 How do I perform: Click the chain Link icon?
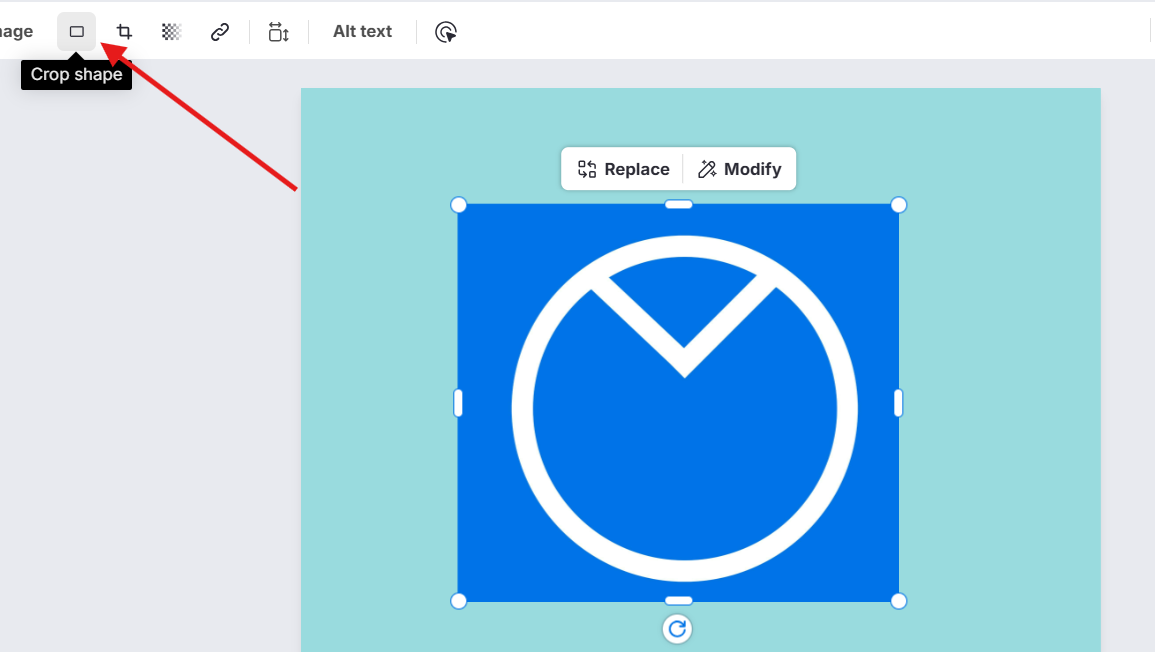pos(220,32)
